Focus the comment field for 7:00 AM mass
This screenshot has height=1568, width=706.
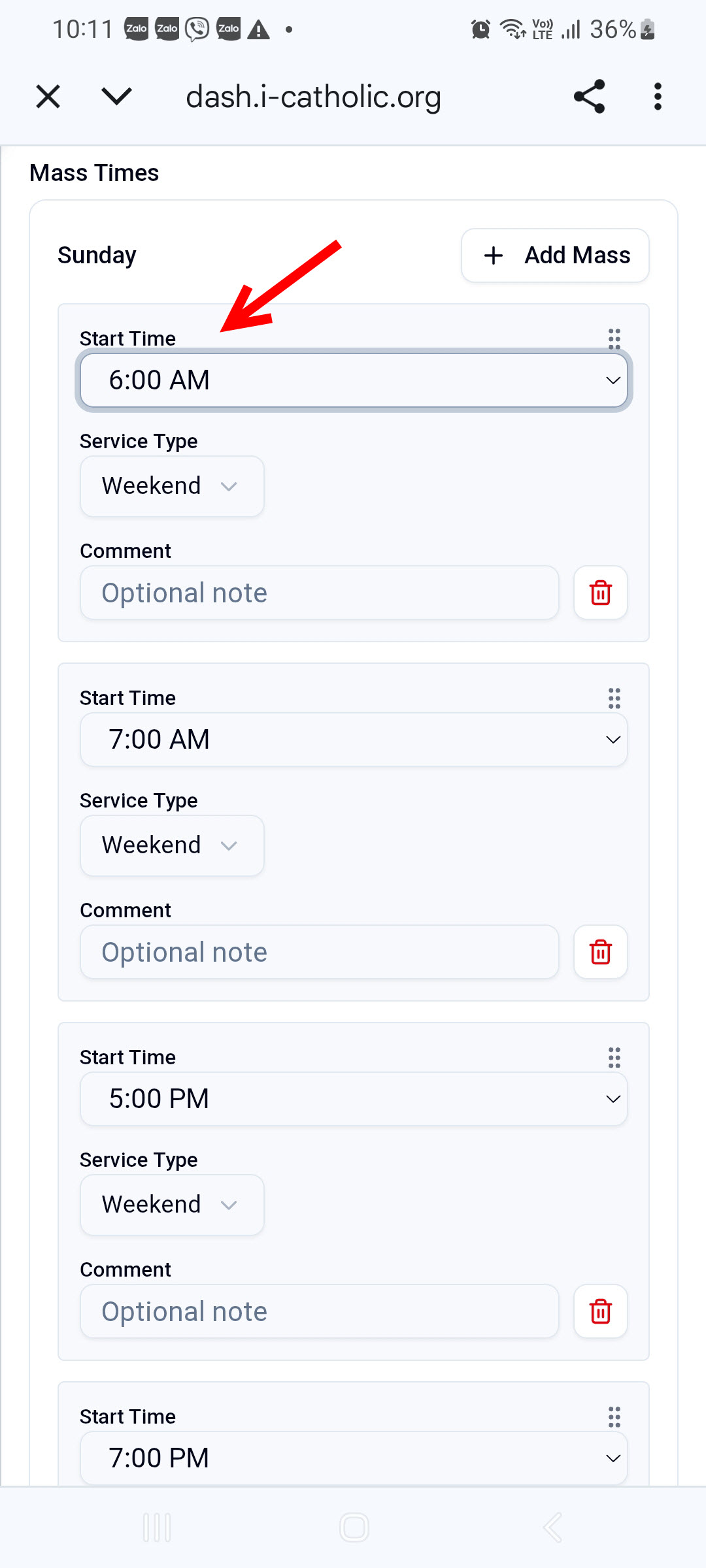pyautogui.click(x=319, y=952)
